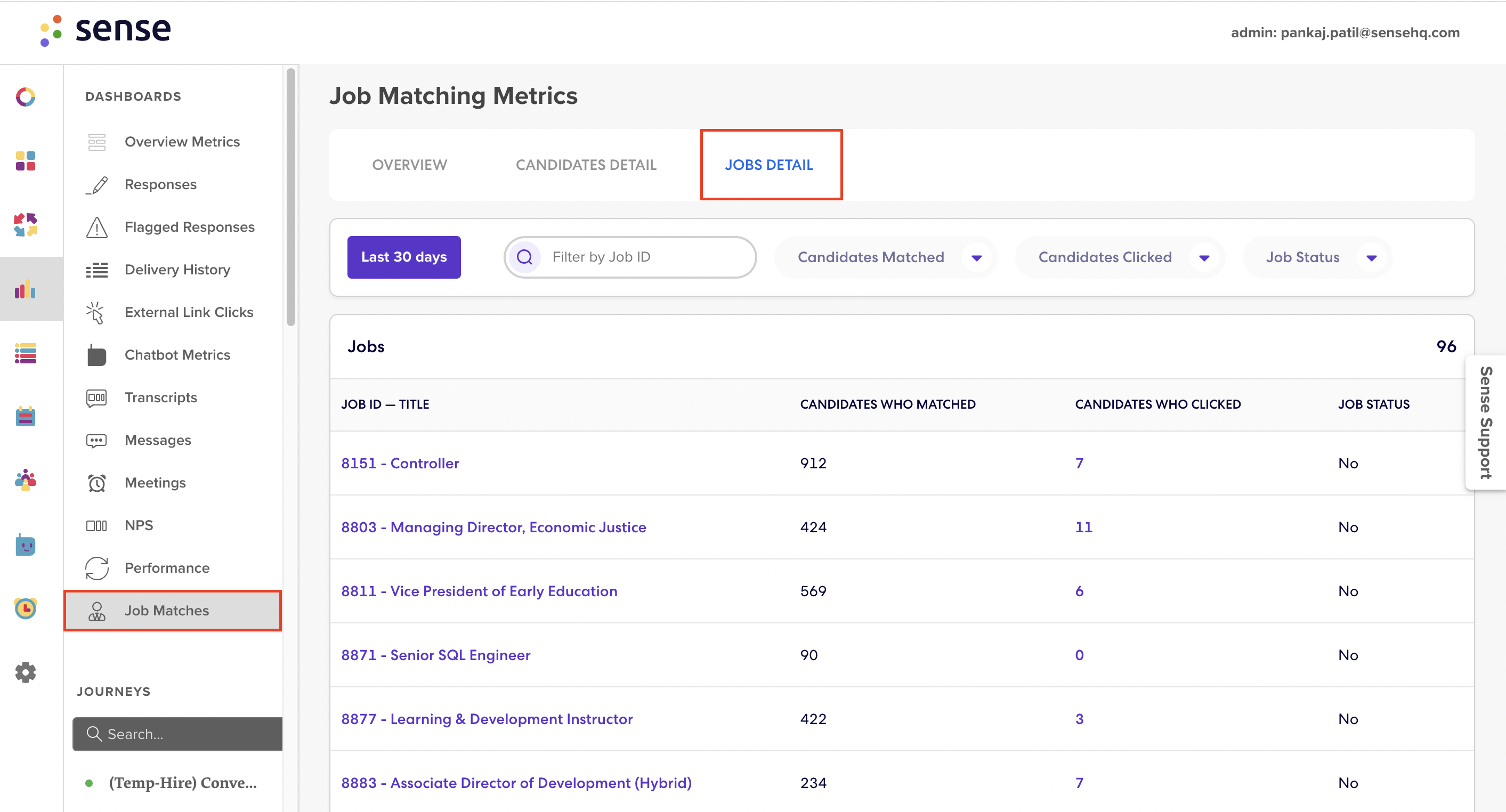Click clicked count 3 for job 8877
1506x812 pixels.
pyautogui.click(x=1079, y=719)
